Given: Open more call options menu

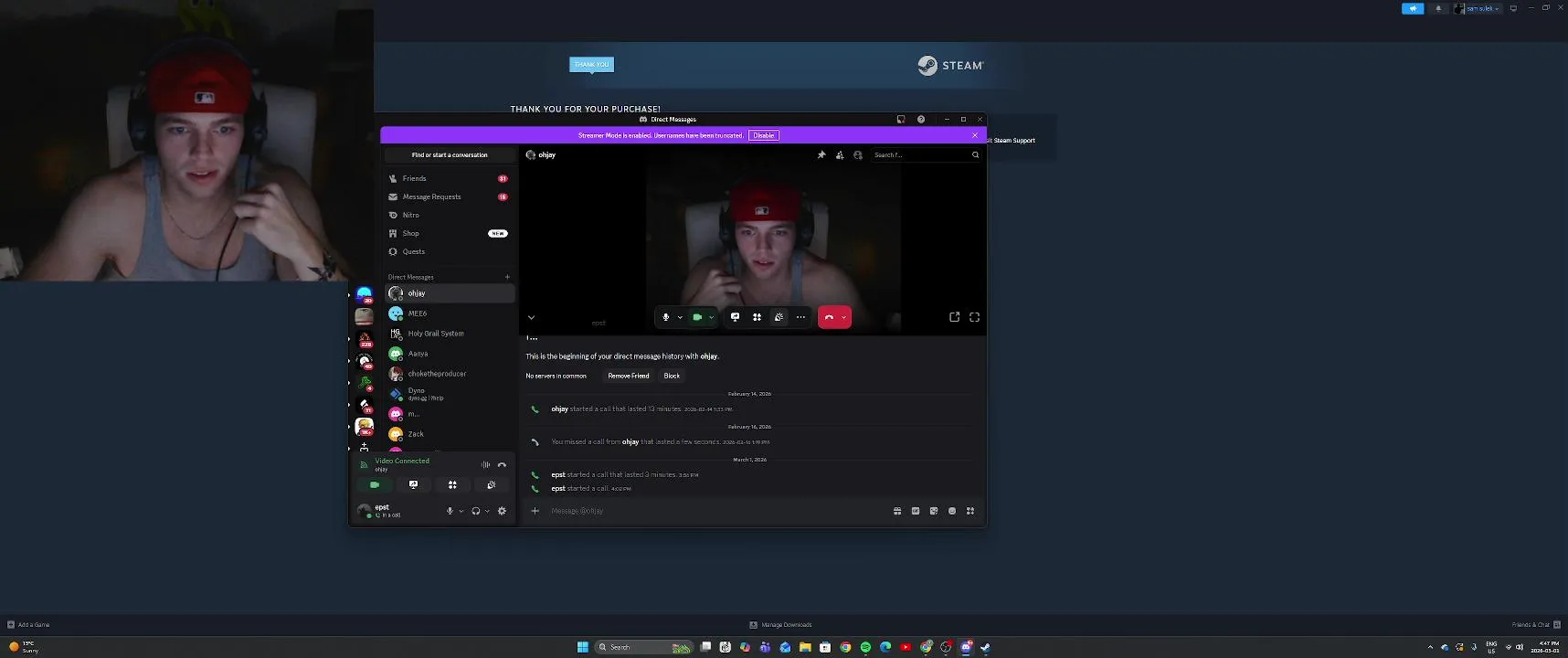Looking at the screenshot, I should [800, 317].
